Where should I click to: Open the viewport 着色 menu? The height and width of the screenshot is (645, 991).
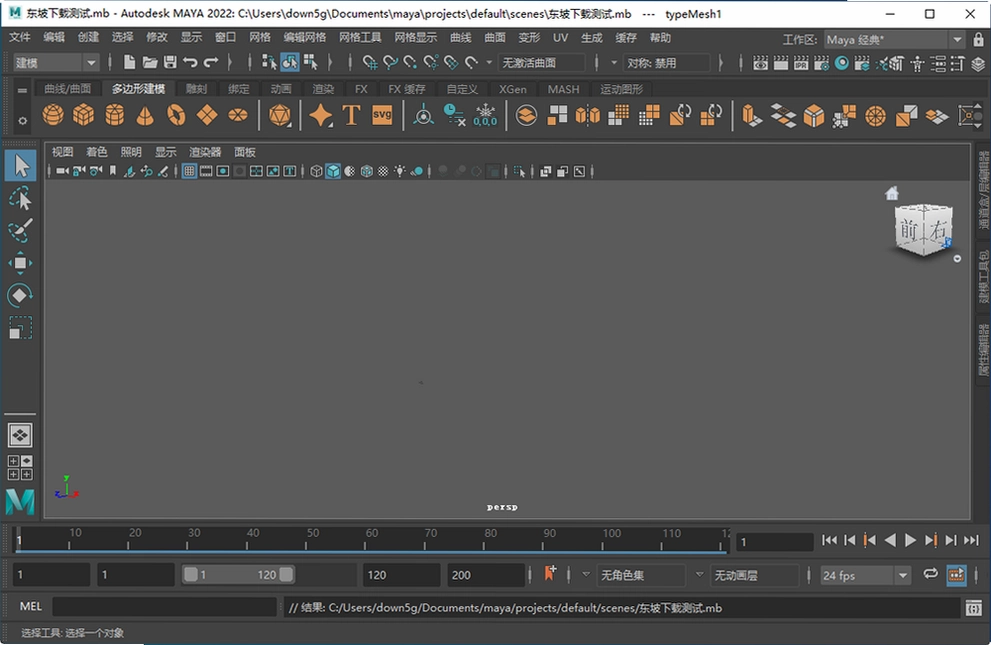click(x=97, y=152)
